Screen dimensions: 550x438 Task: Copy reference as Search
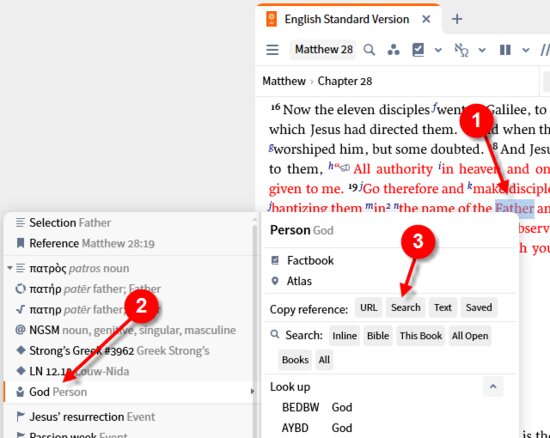click(406, 308)
